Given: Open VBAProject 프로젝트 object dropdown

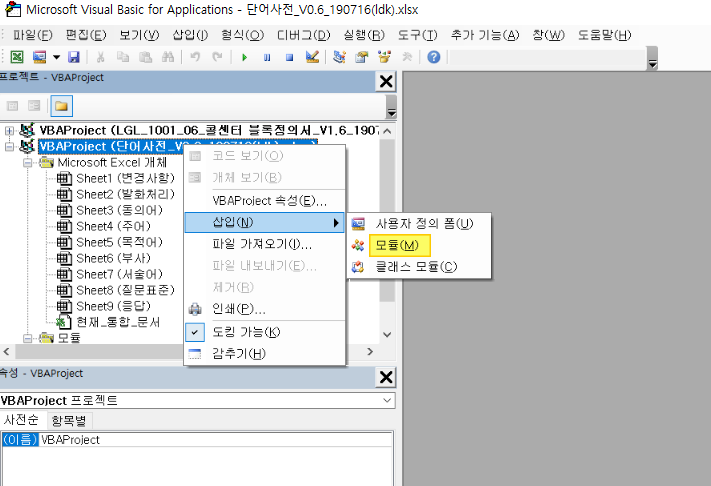Looking at the screenshot, I should coord(387,400).
